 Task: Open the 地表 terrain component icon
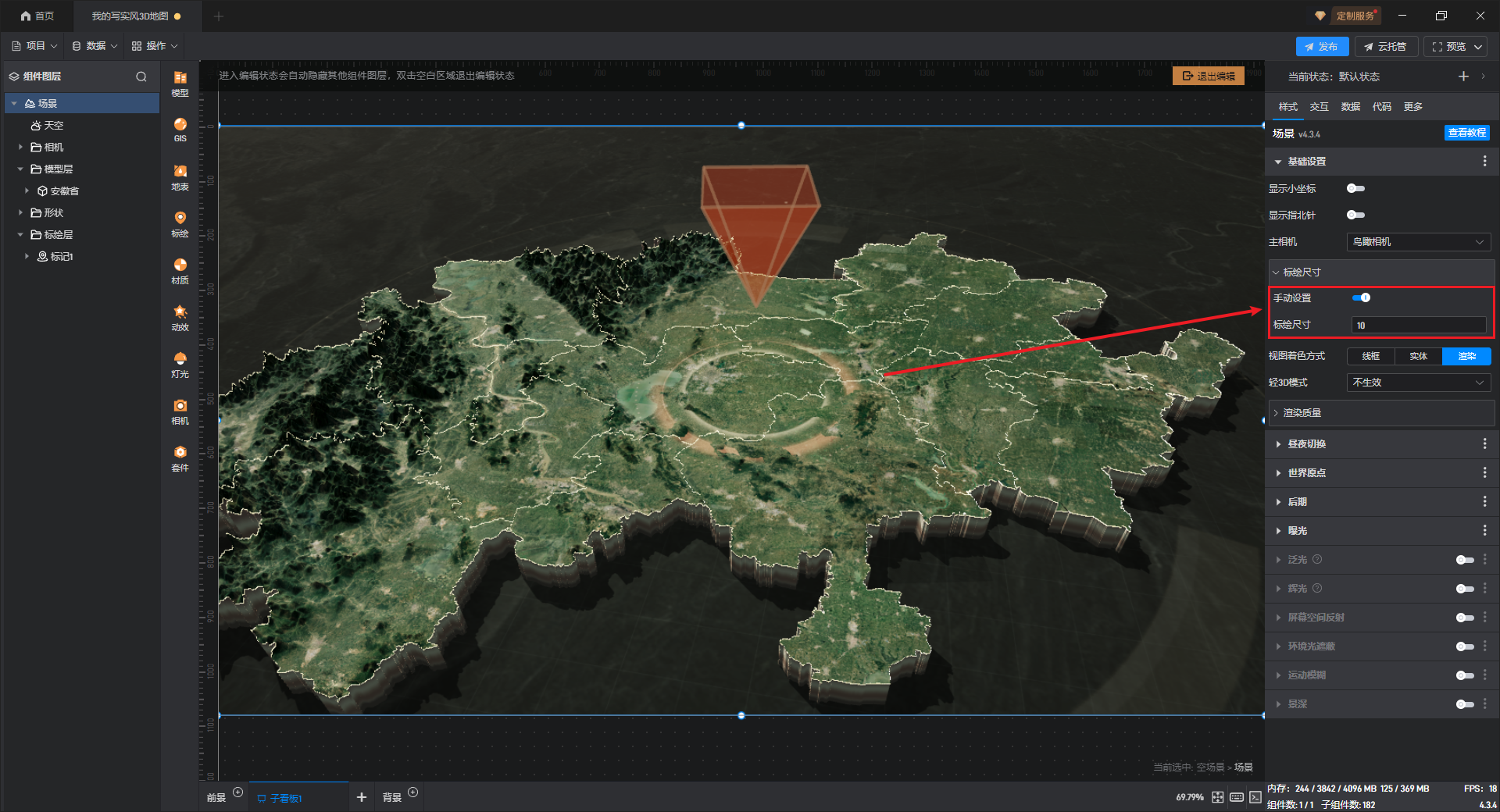(180, 176)
